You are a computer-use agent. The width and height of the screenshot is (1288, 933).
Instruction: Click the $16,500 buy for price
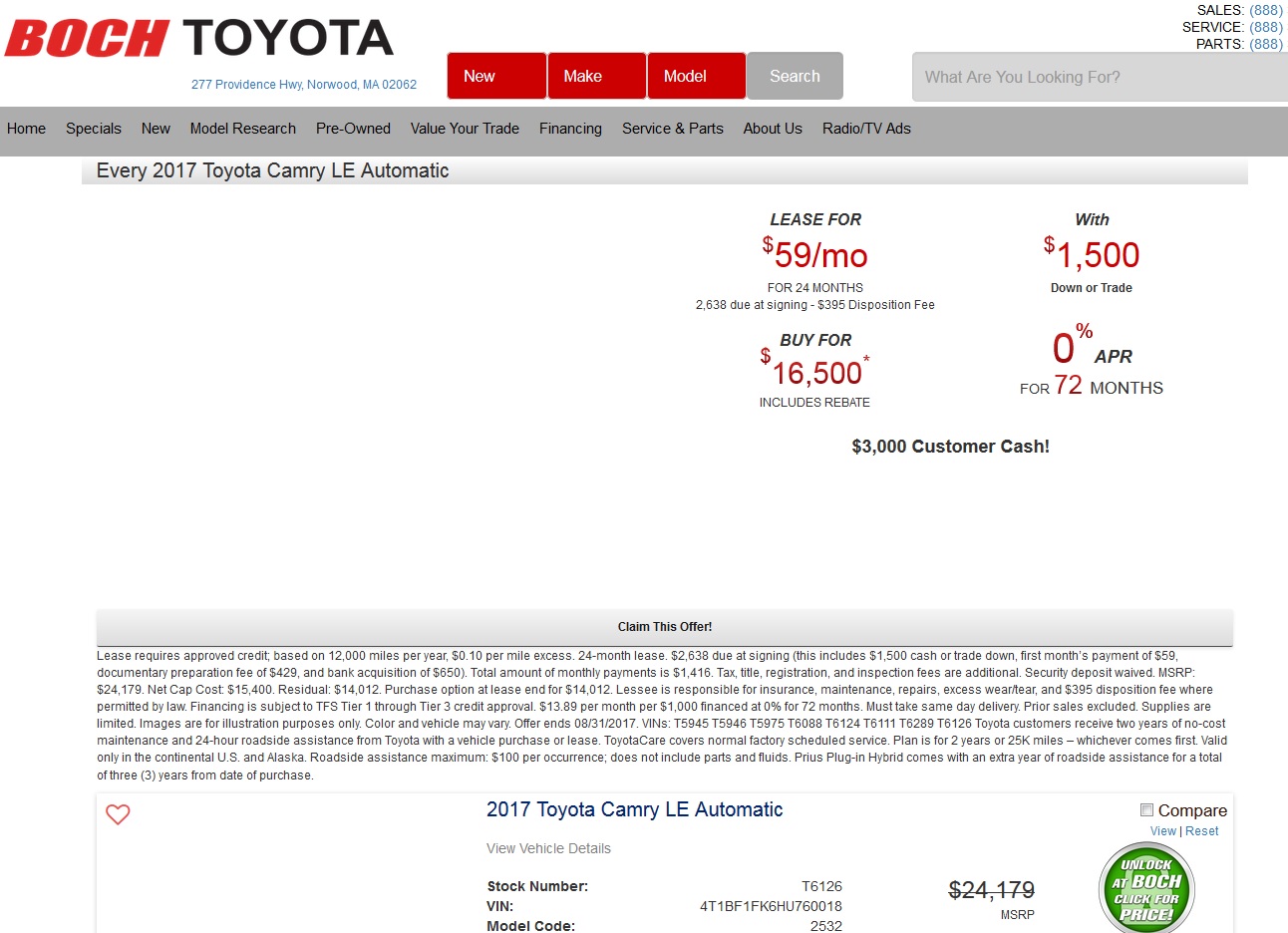point(814,371)
